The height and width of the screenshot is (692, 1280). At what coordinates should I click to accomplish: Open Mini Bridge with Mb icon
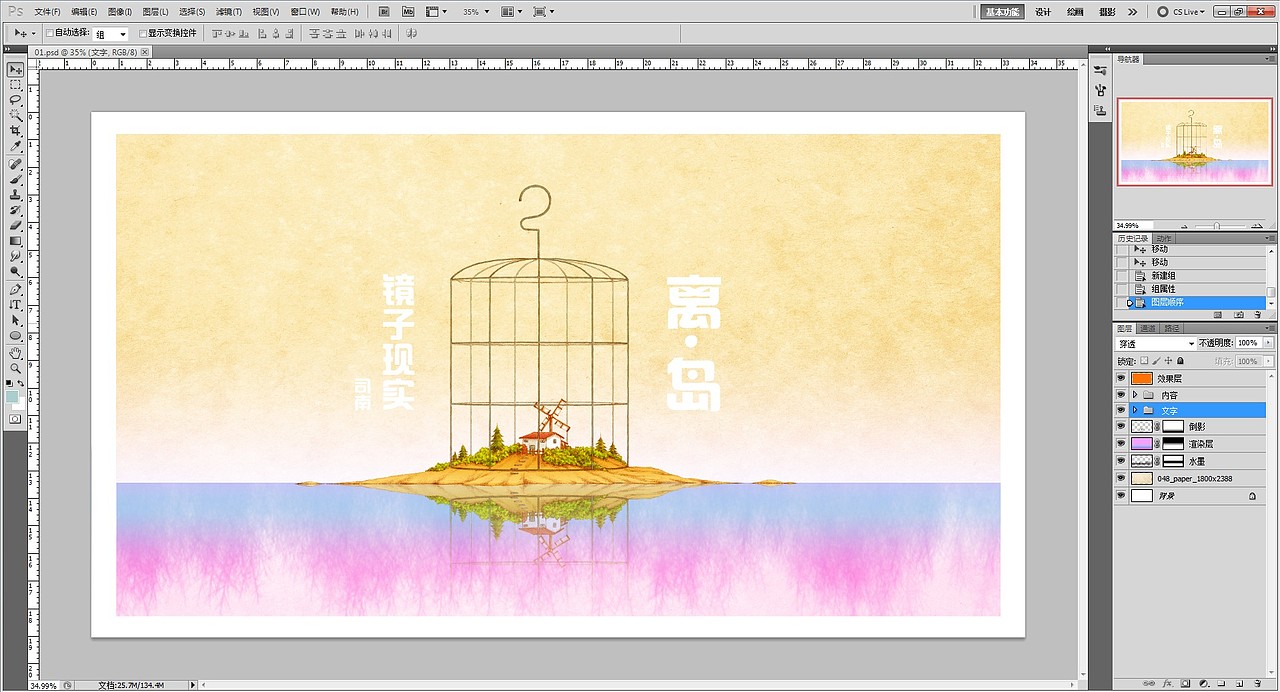coord(407,12)
